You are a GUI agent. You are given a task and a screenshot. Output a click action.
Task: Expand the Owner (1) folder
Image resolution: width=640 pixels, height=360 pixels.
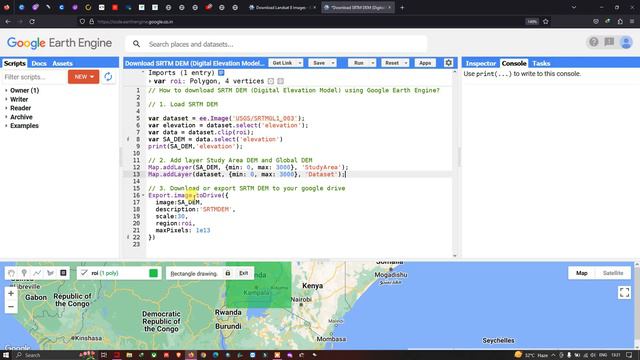point(6,90)
